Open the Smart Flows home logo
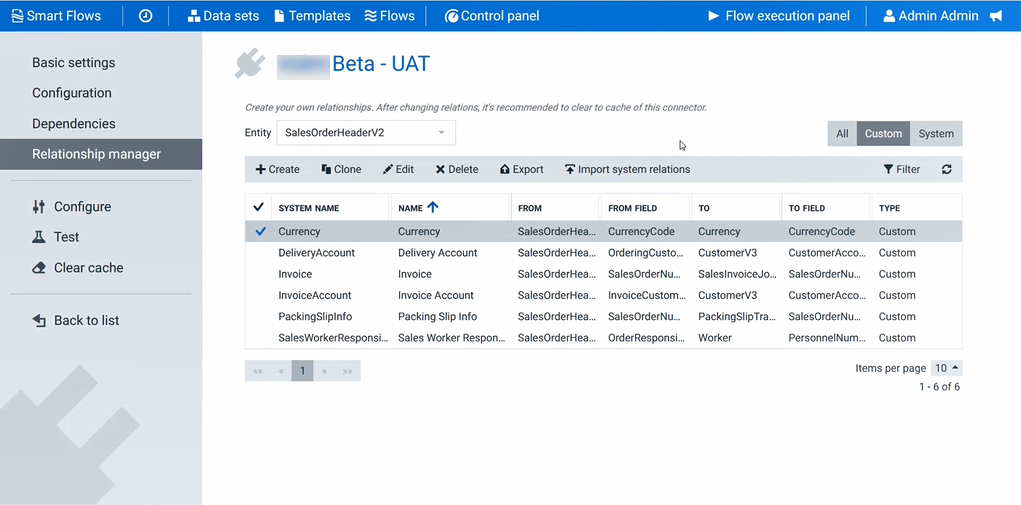 coord(57,16)
